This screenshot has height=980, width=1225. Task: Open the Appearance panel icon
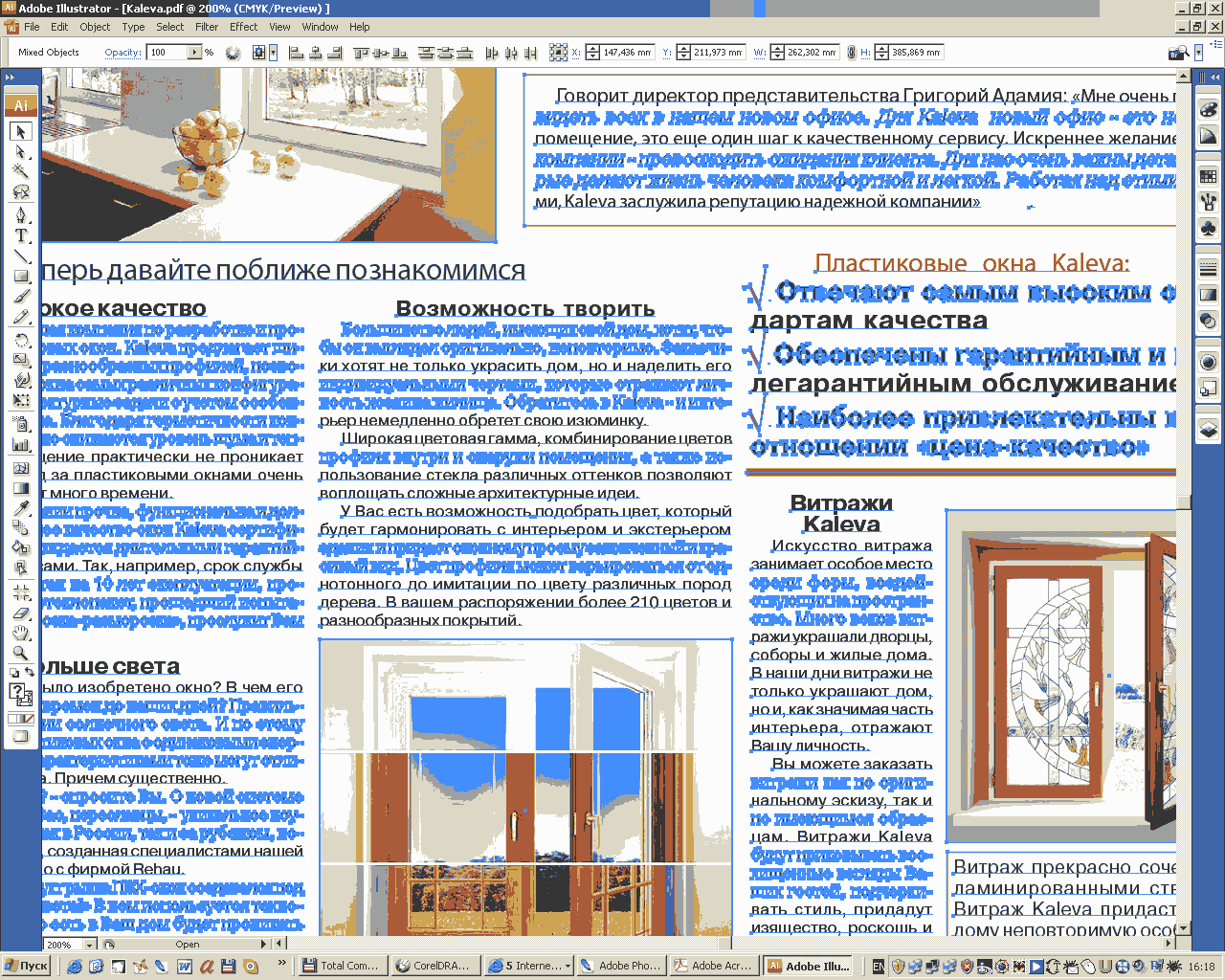[1209, 362]
